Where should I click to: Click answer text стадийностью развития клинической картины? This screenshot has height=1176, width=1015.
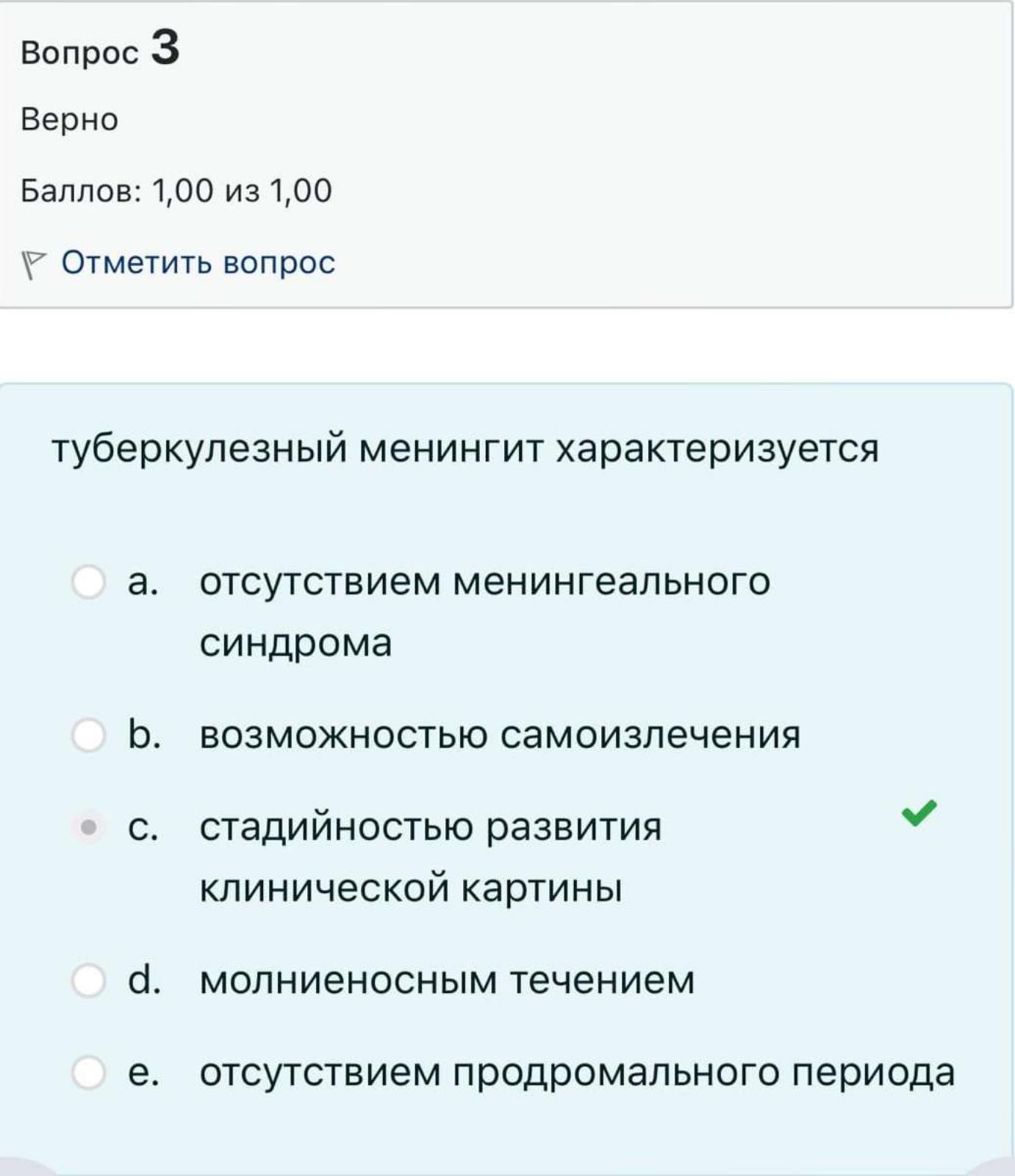click(x=431, y=857)
